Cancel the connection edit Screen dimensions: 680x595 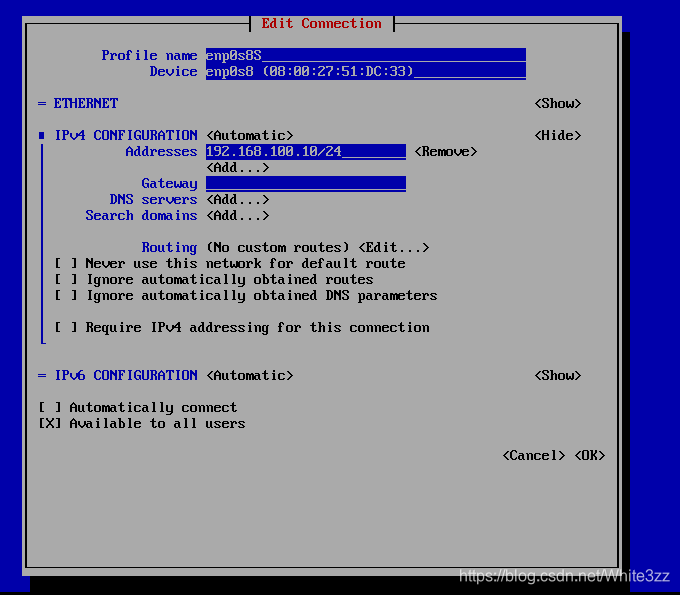tap(534, 456)
